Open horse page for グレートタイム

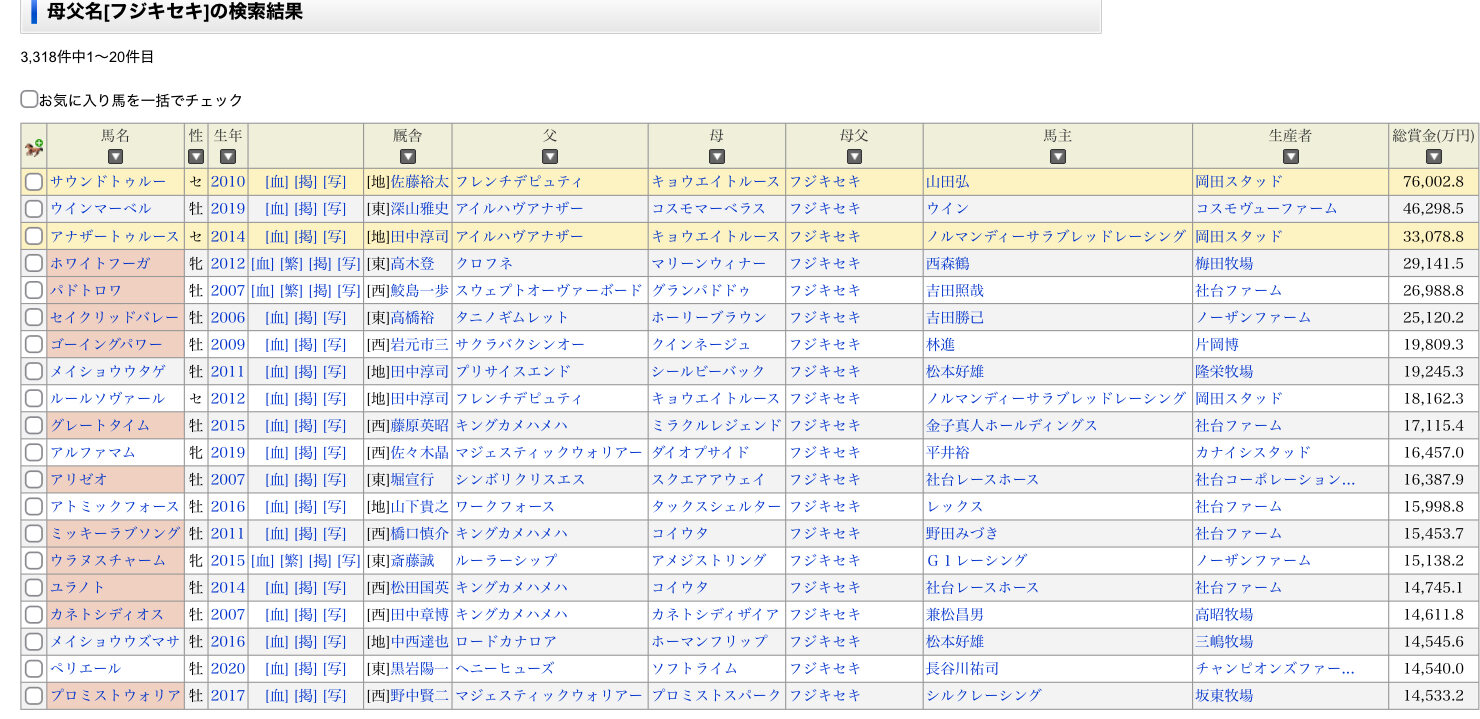(100, 425)
